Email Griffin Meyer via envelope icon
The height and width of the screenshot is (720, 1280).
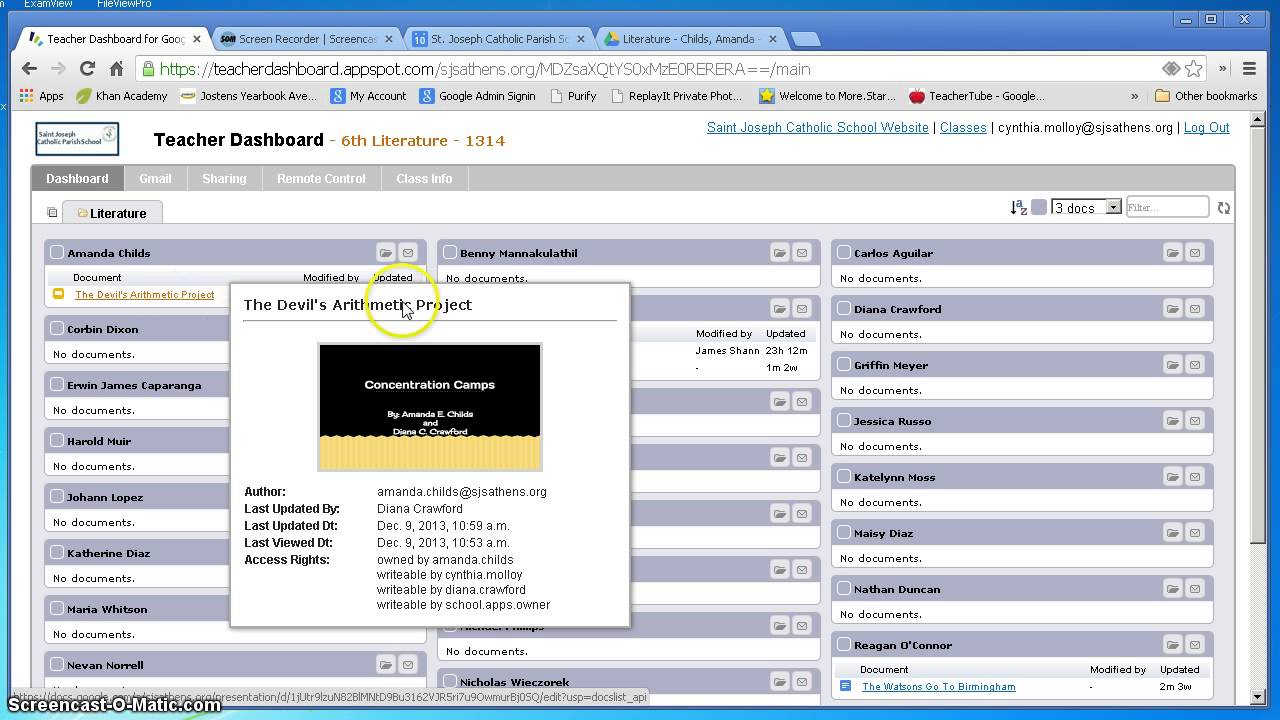(1194, 365)
